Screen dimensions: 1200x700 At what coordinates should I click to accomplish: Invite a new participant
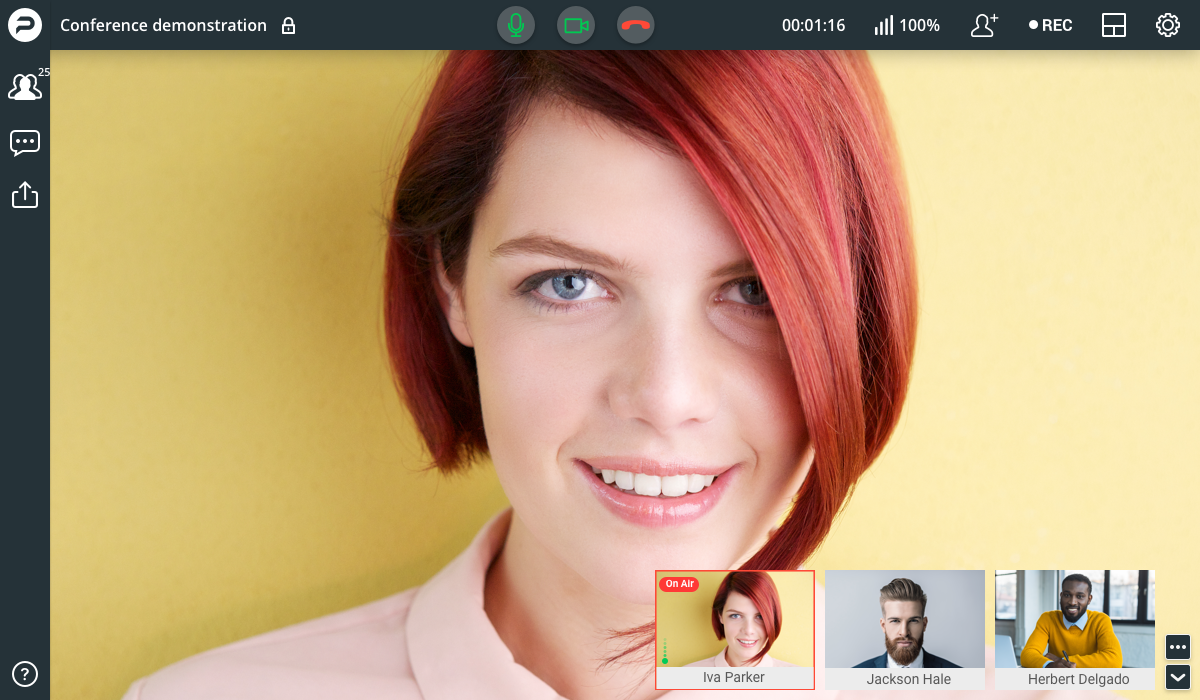pyautogui.click(x=984, y=25)
